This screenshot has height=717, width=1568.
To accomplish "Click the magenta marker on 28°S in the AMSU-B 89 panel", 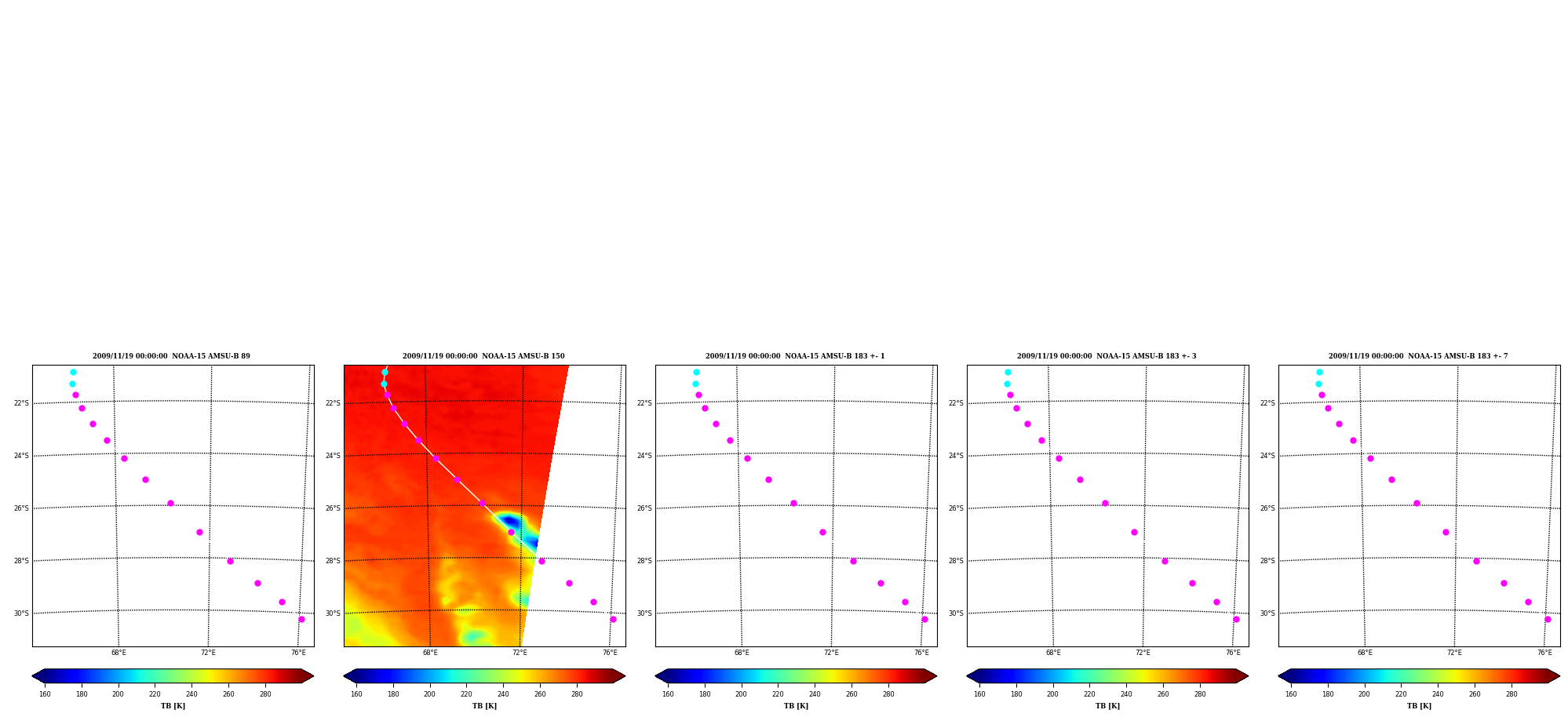I will 230,562.
